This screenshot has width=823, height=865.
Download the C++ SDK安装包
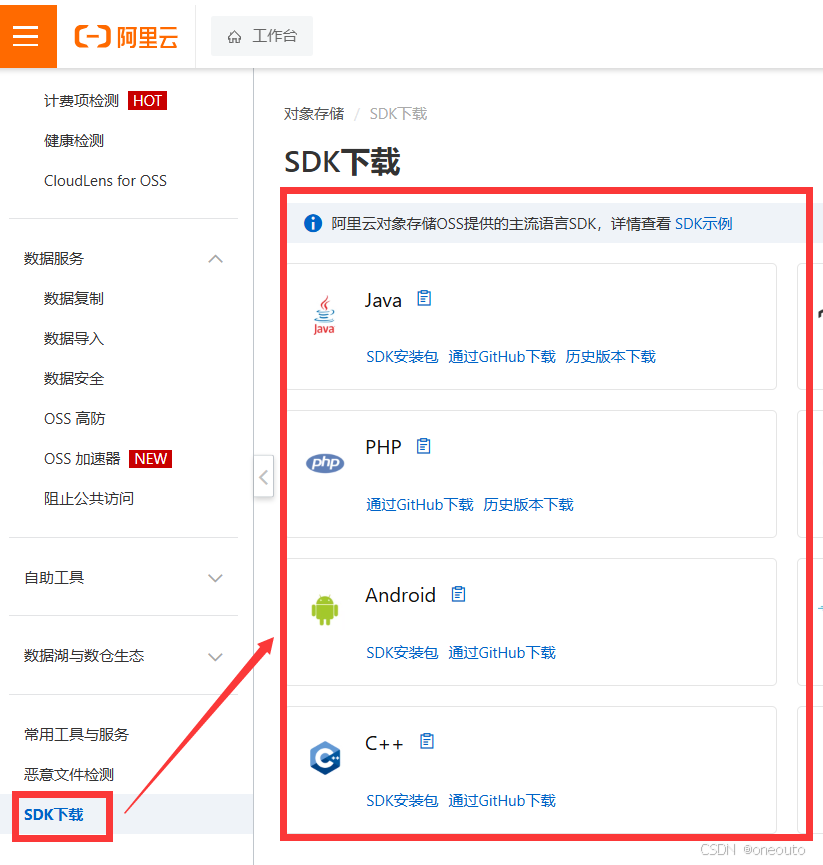[402, 801]
